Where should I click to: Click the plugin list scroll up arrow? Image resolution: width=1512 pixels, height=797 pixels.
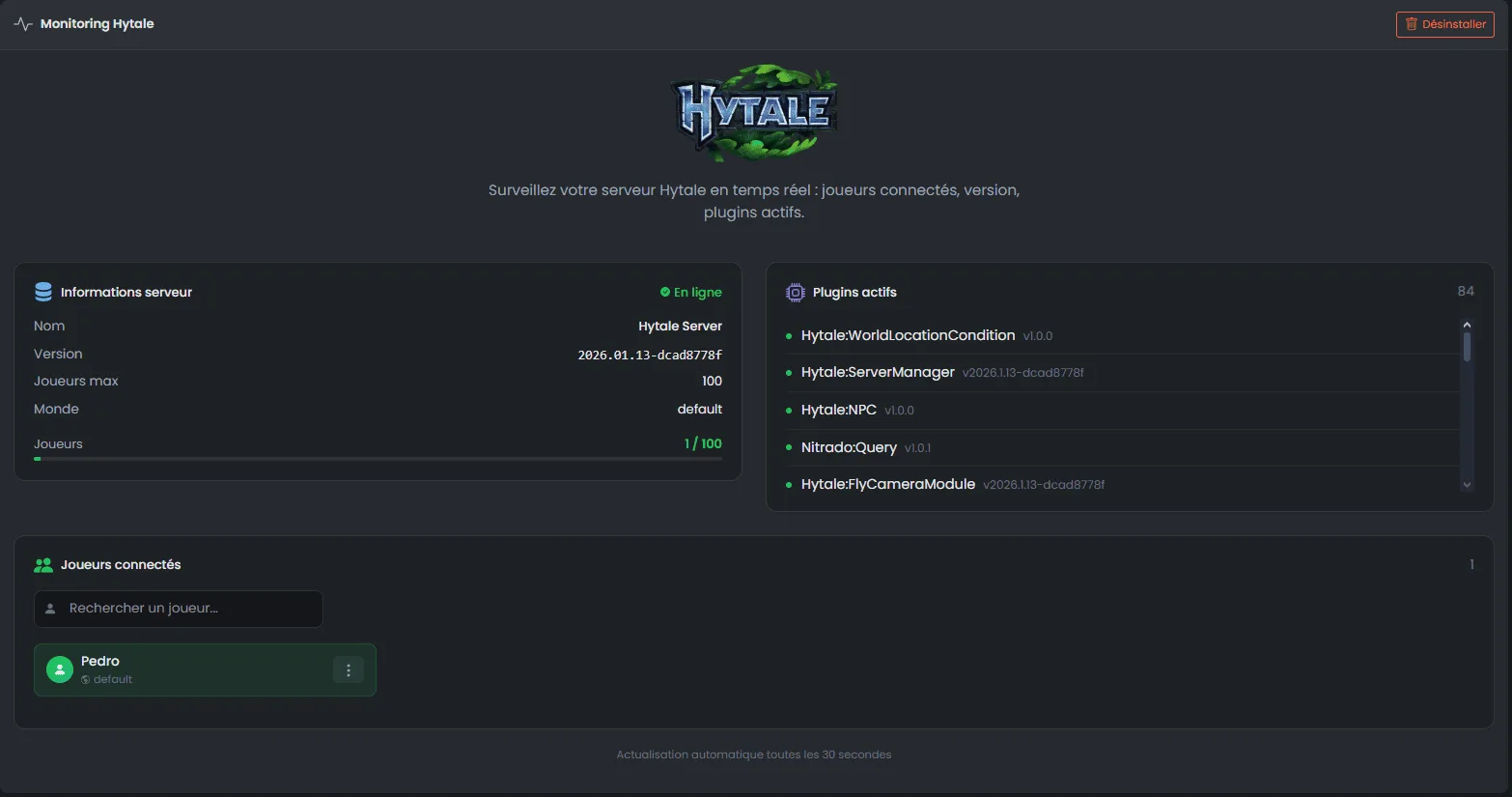[x=1467, y=326]
